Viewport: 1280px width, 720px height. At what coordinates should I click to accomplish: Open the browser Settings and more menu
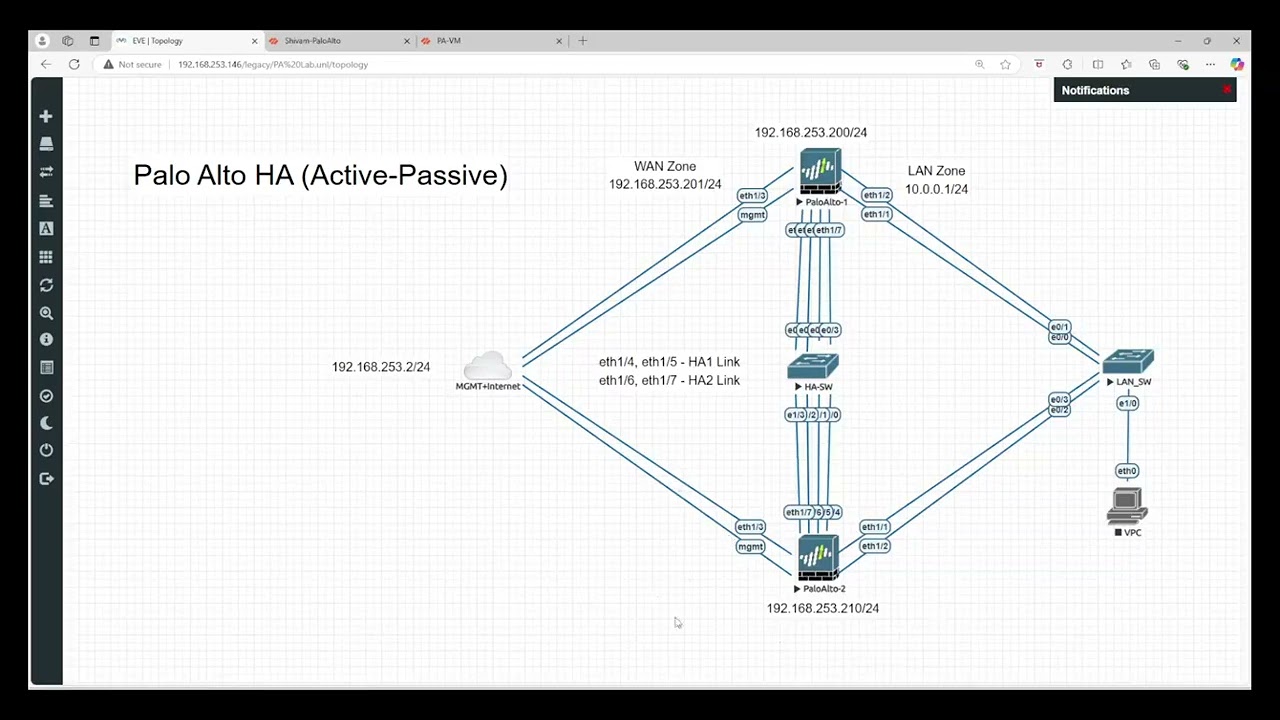click(1210, 64)
